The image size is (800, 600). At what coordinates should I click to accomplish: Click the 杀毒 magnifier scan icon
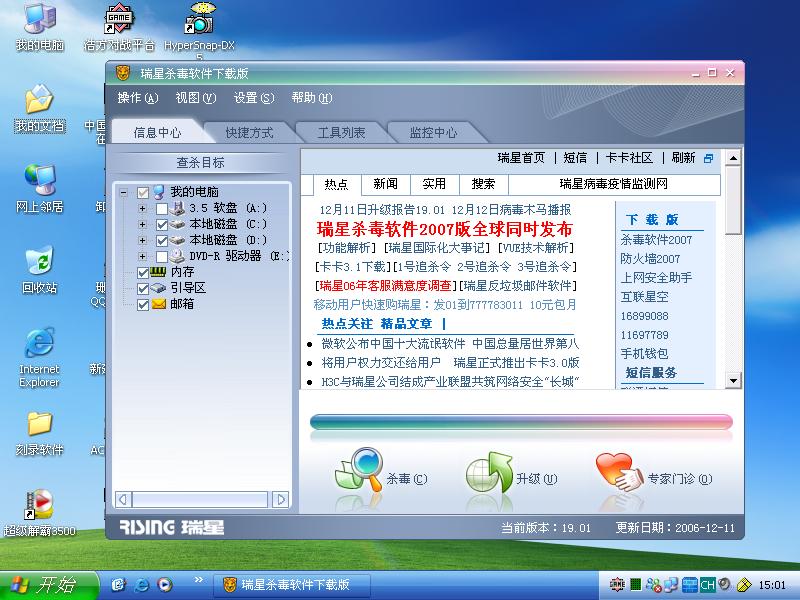359,470
